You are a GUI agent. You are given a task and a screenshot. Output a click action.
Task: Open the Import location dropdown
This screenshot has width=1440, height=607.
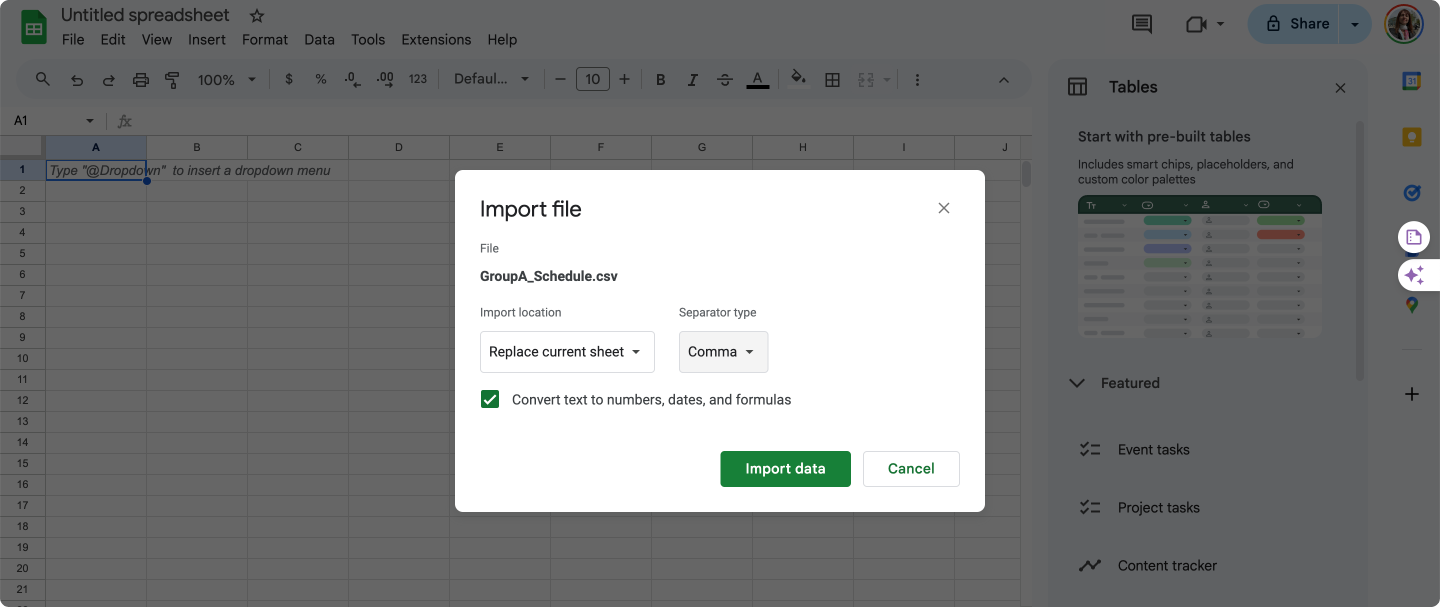pyautogui.click(x=567, y=352)
